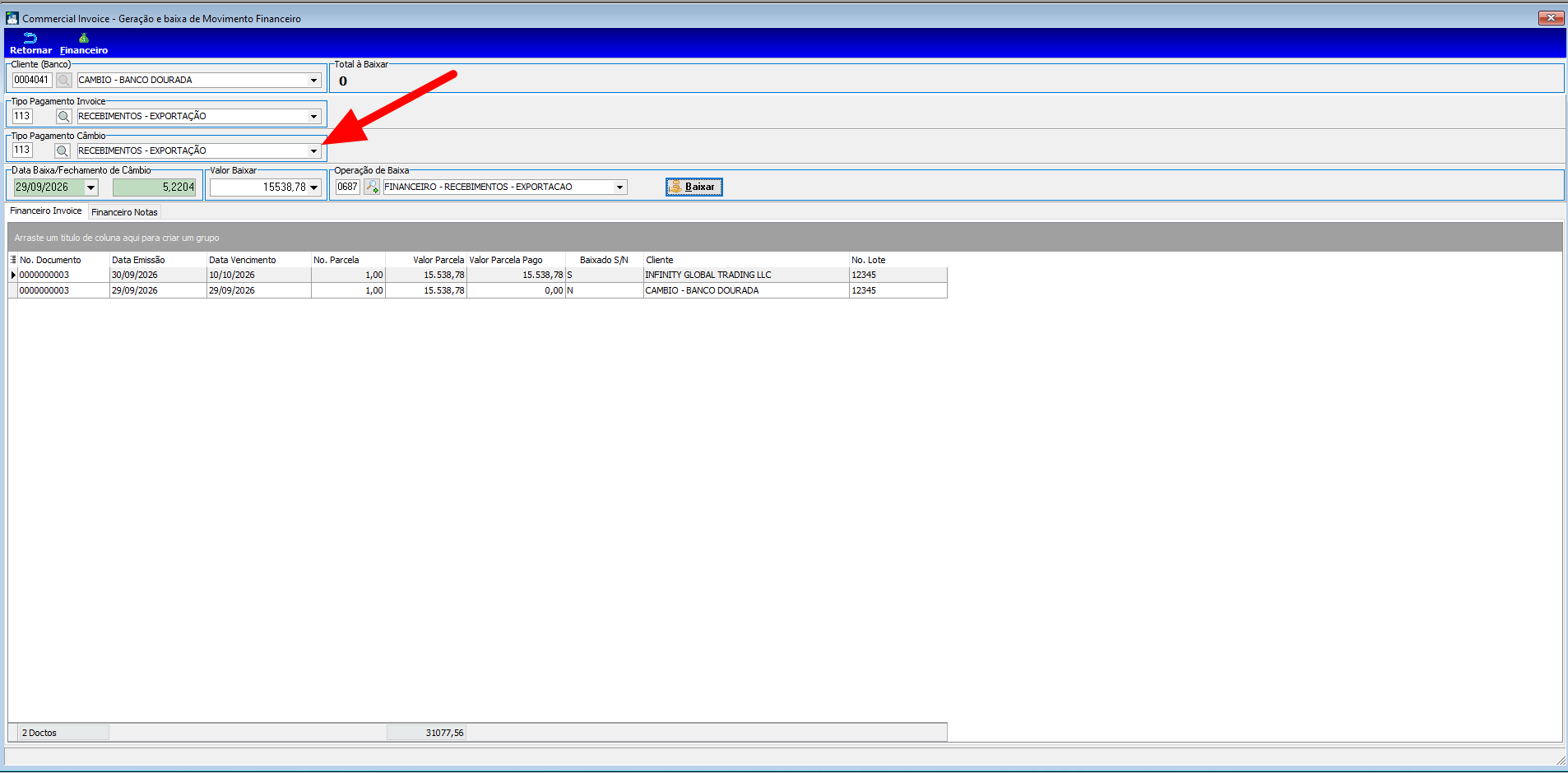Open the grid column chooser icon
Screen dimensions: 1568x773
[13, 260]
